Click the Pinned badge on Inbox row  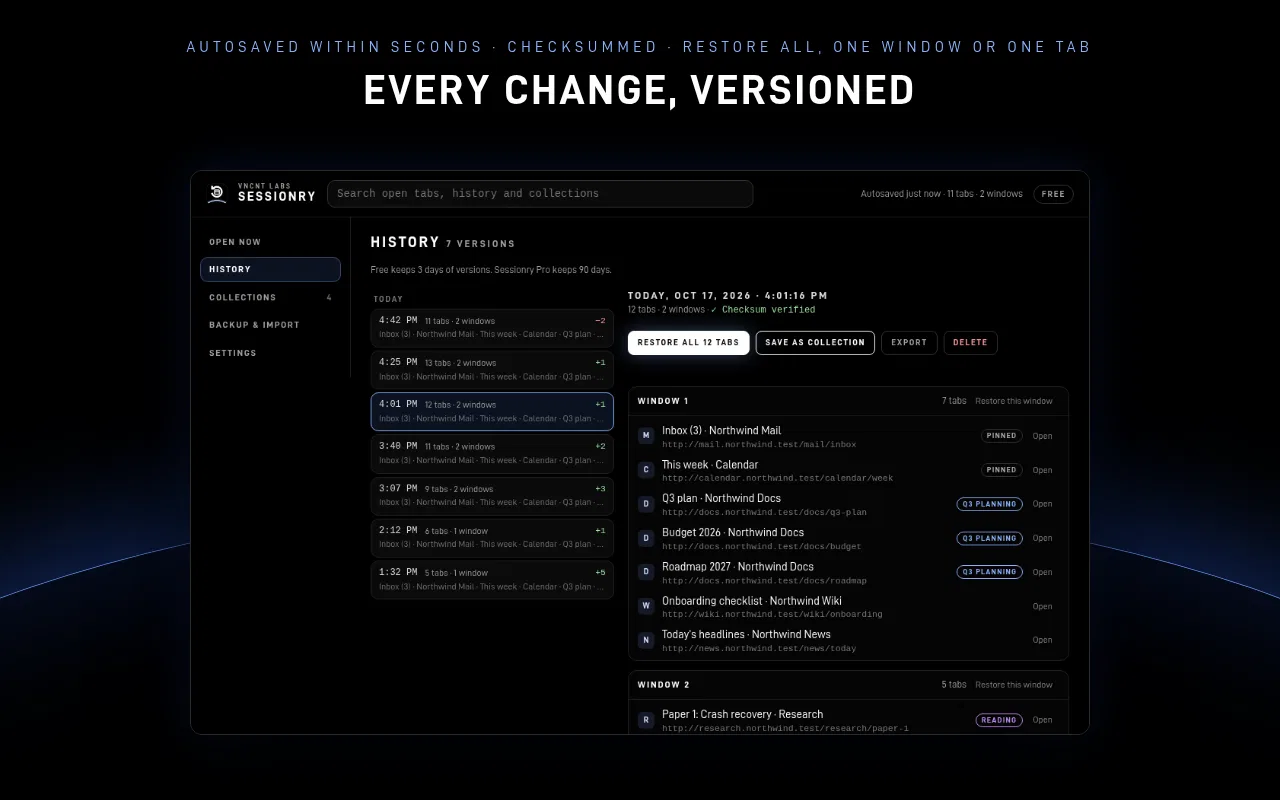(1001, 436)
